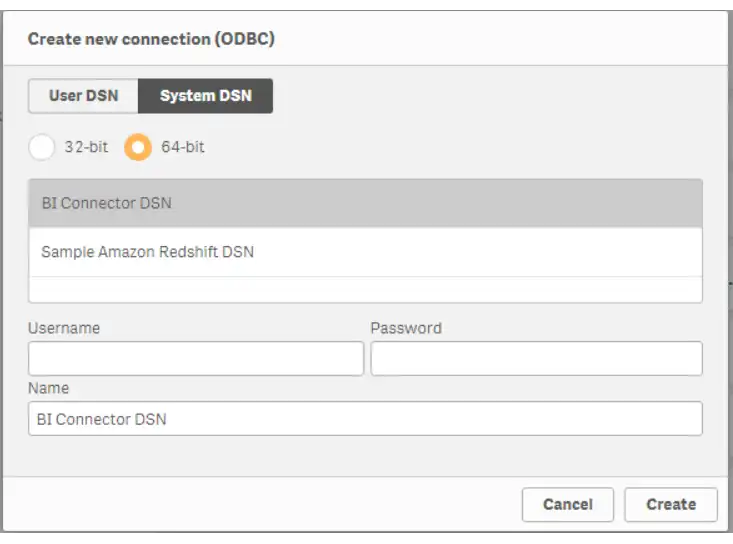Choose the 32-bit radio button
The width and height of the screenshot is (733, 544).
tap(42, 147)
